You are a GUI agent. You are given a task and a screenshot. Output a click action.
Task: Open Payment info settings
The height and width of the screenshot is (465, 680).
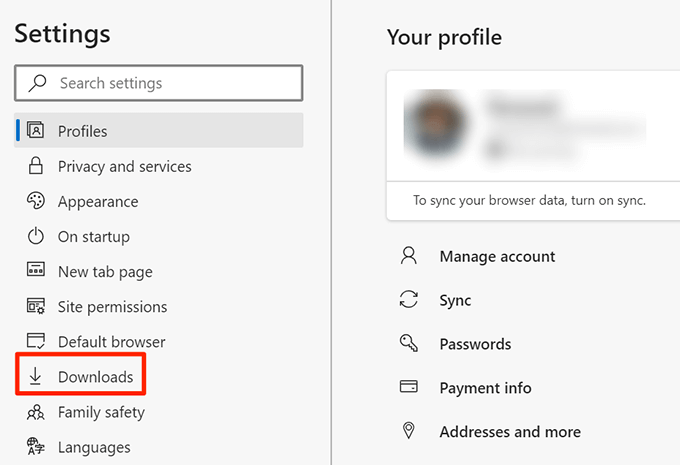point(485,388)
